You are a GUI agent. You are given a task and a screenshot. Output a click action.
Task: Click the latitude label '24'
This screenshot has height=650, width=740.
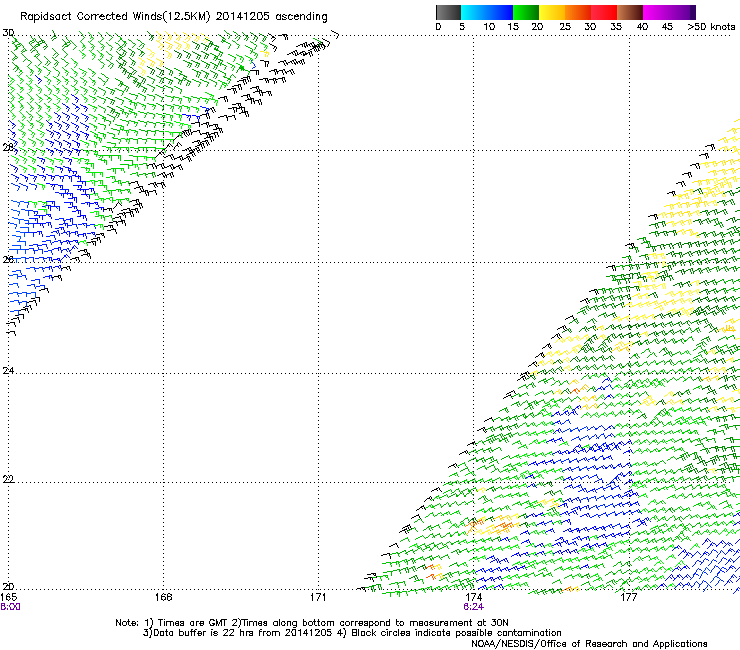coord(8,371)
